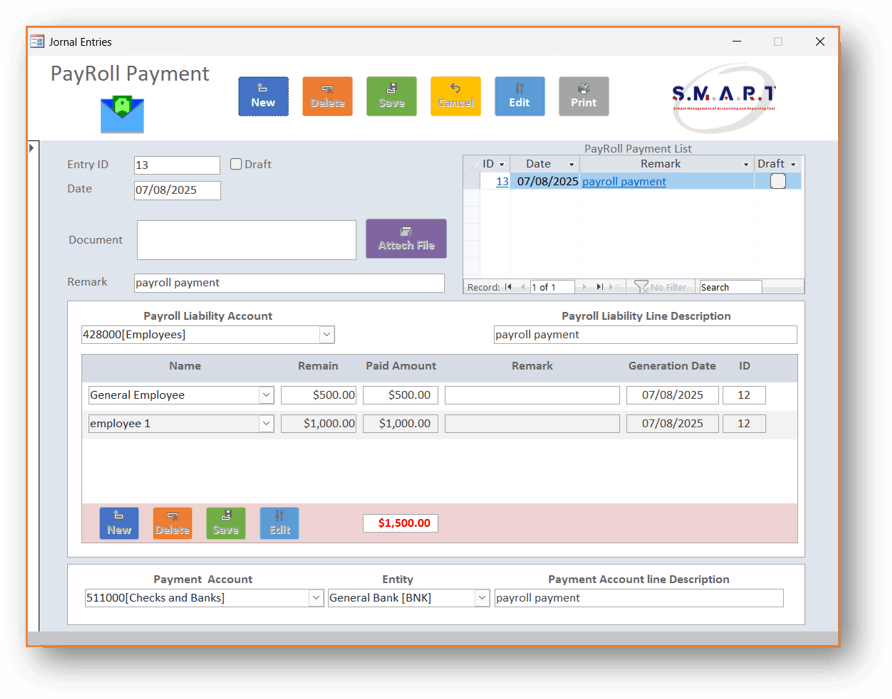Expand the employee 1 name dropdown
Screen dimensions: 892x699
(x=266, y=423)
